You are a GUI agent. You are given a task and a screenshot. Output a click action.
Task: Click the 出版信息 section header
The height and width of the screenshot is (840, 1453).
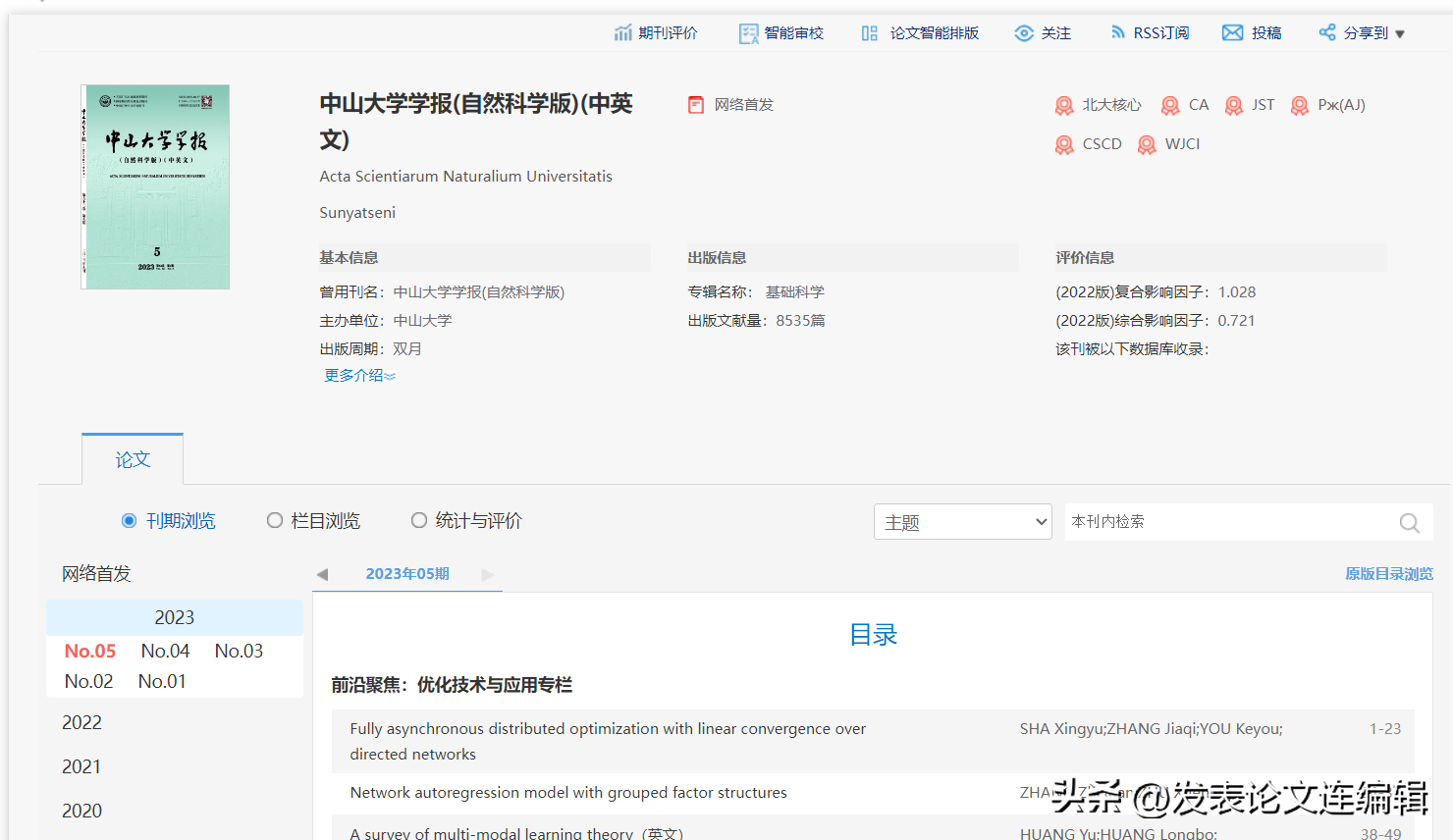pos(717,258)
